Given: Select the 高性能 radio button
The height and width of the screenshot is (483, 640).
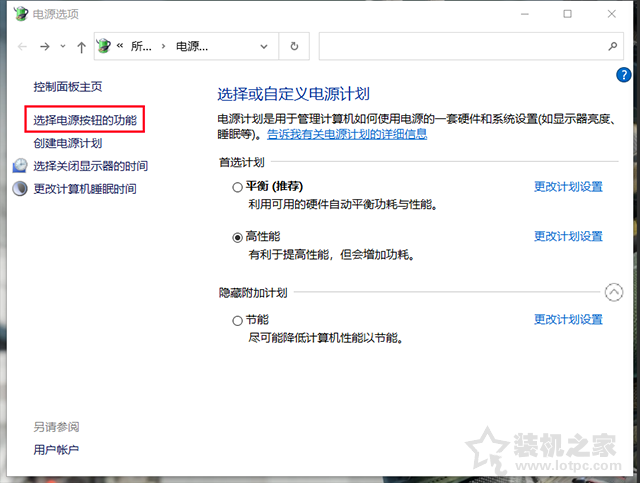Looking at the screenshot, I should 237,237.
